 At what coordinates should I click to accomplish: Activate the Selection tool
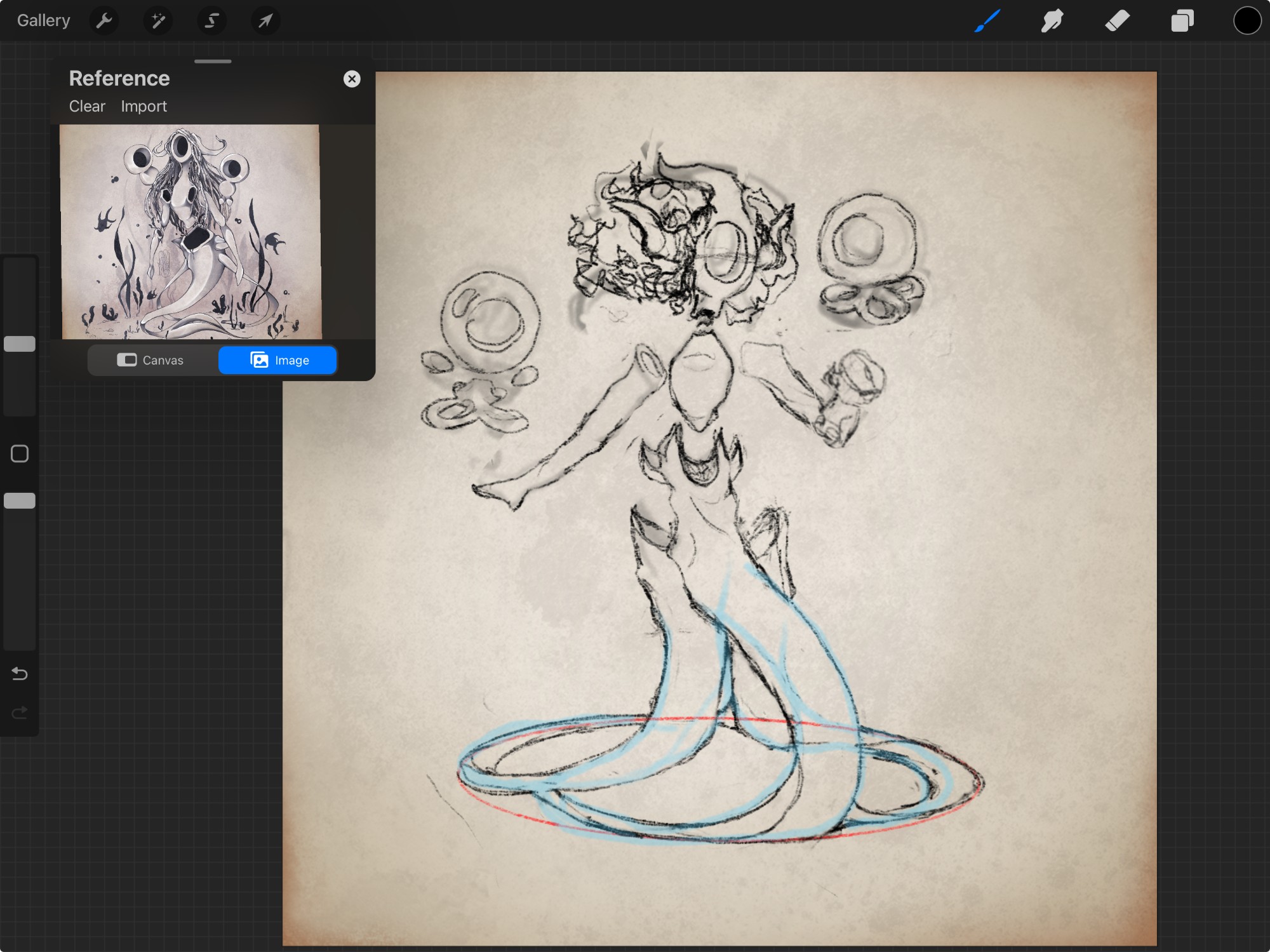211,21
